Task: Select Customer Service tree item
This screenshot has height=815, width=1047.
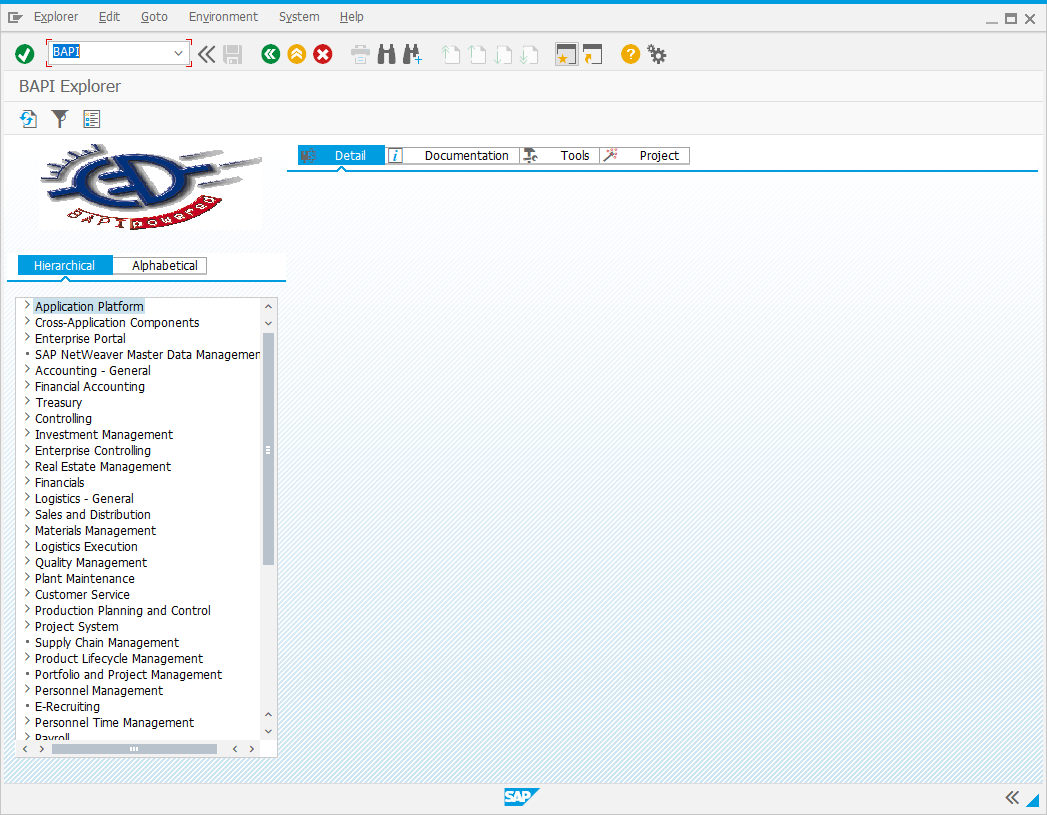Action: [x=82, y=595]
